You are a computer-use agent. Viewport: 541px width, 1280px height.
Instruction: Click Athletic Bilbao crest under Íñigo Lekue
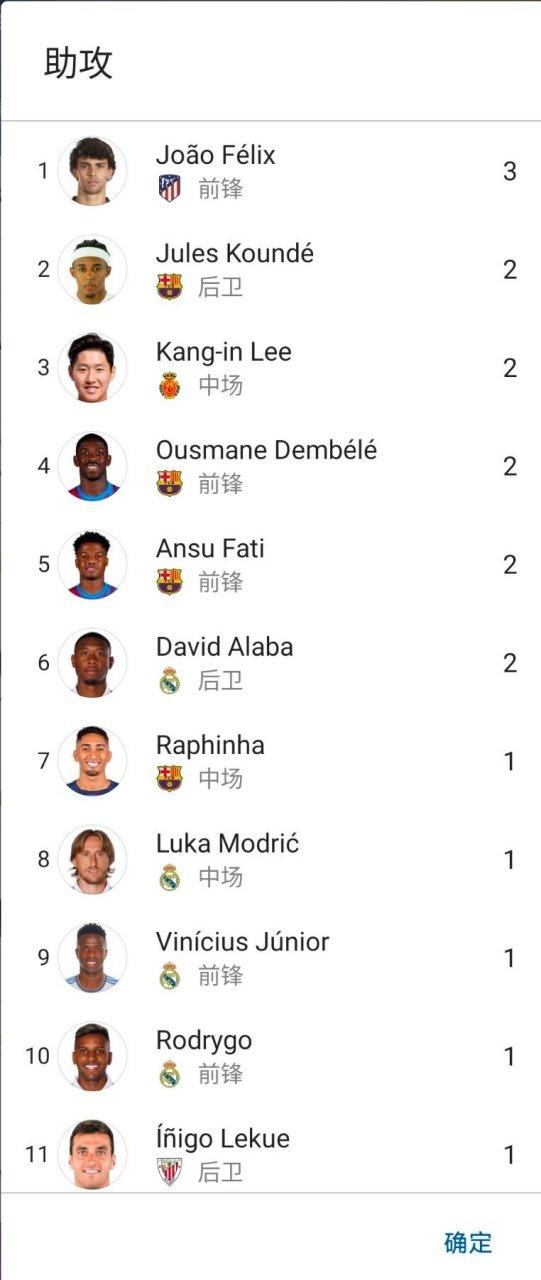point(170,1172)
